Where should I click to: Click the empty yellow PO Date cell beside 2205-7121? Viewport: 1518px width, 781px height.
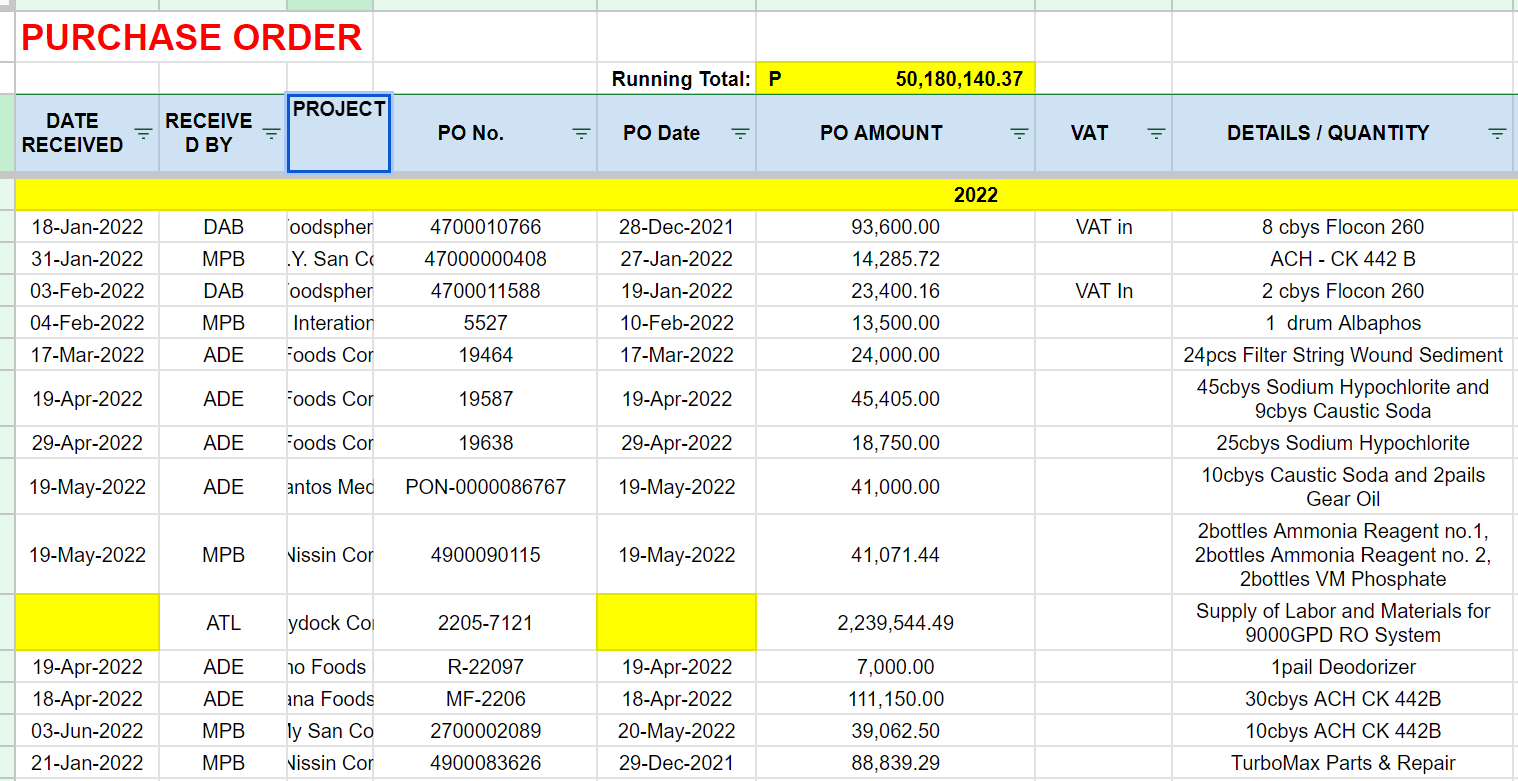click(x=677, y=623)
